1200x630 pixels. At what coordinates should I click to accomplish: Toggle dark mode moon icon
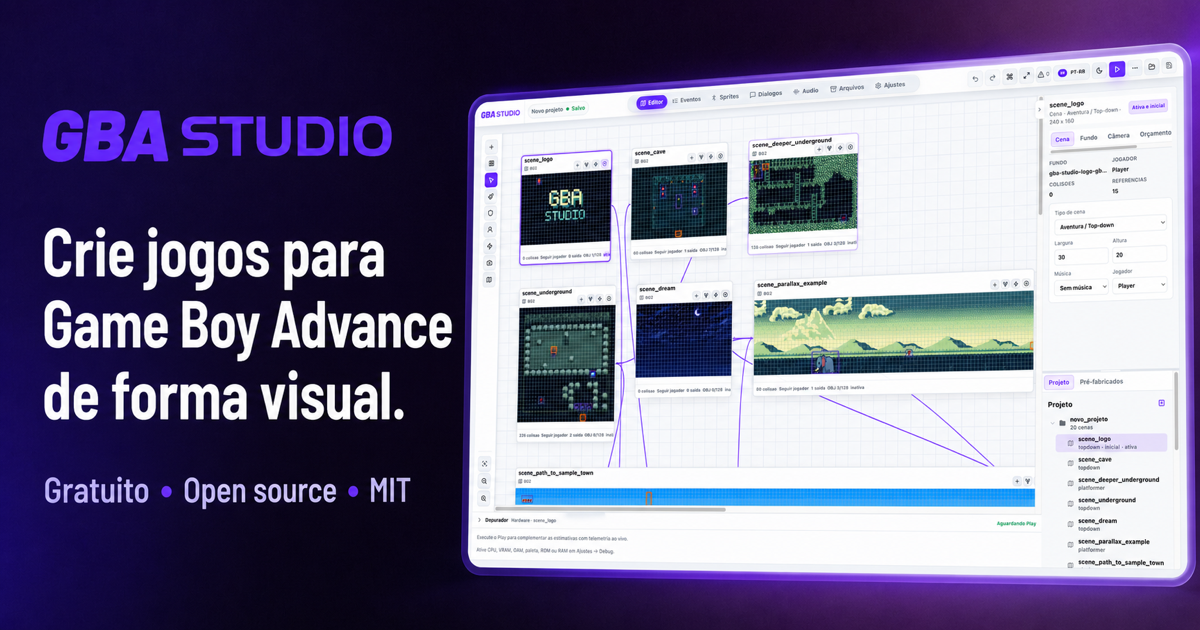(1099, 70)
